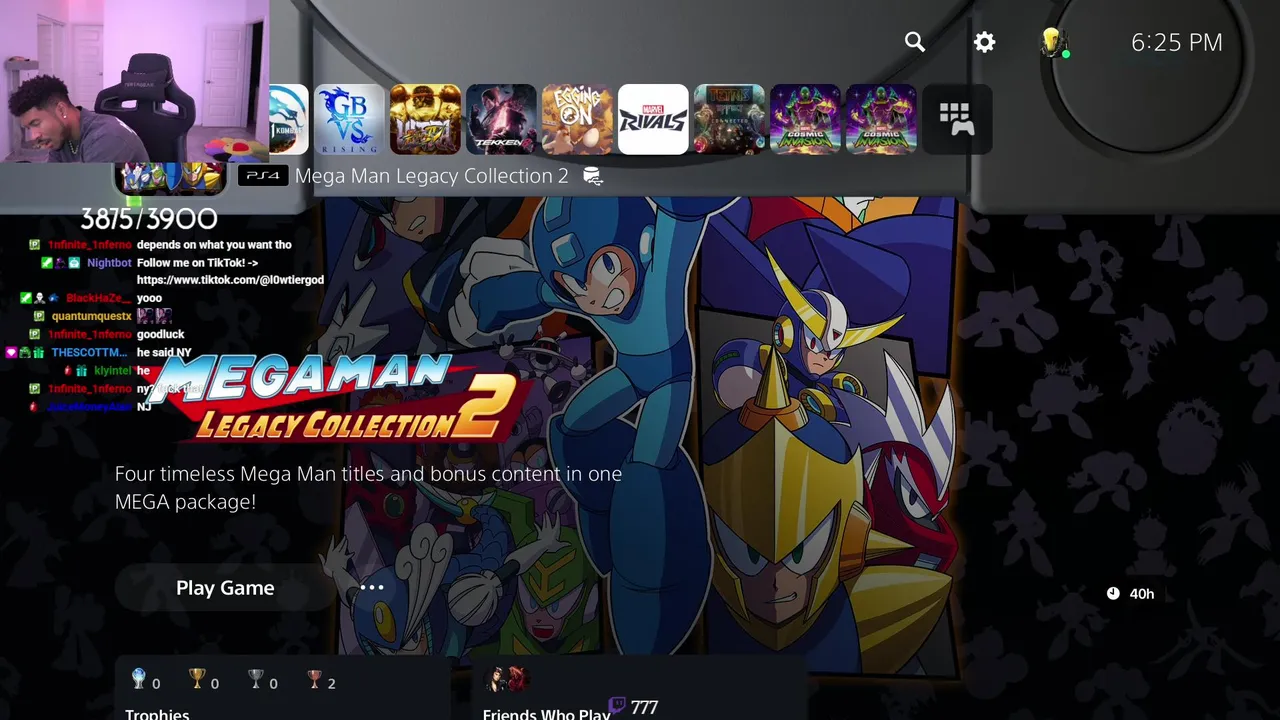Click the streamer webcam overlay
This screenshot has width=1280, height=720.
tap(134, 81)
